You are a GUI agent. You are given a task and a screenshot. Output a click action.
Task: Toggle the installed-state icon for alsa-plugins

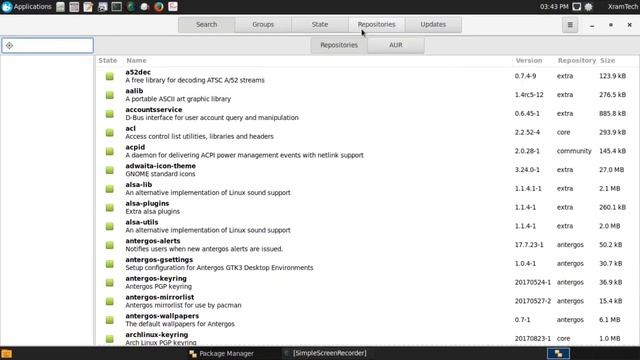coord(109,208)
